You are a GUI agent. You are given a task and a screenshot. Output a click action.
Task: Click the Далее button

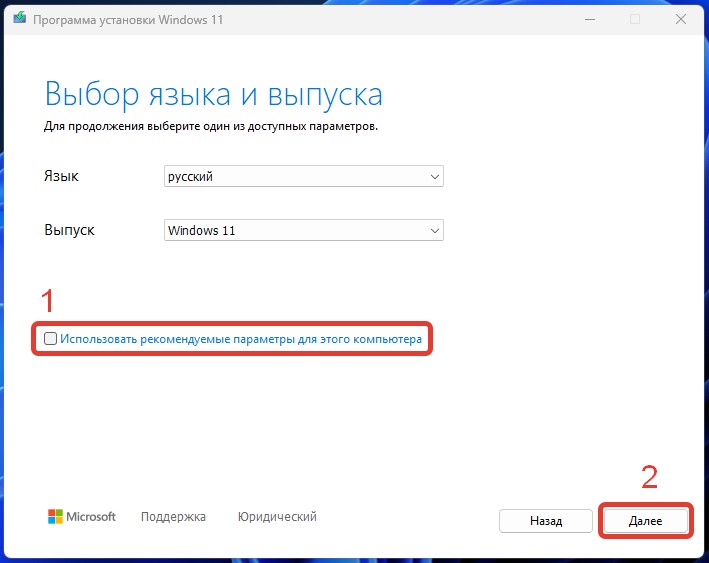pyautogui.click(x=645, y=520)
